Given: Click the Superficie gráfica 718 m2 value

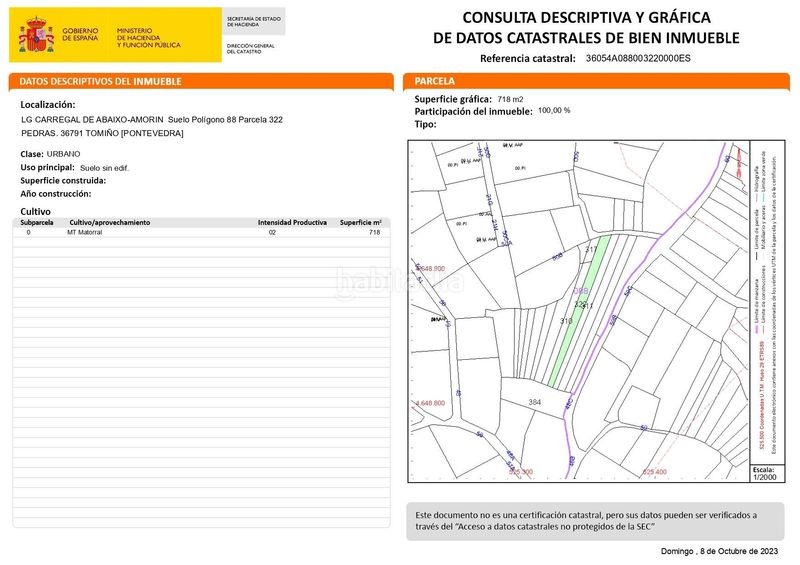Looking at the screenshot, I should (x=510, y=100).
